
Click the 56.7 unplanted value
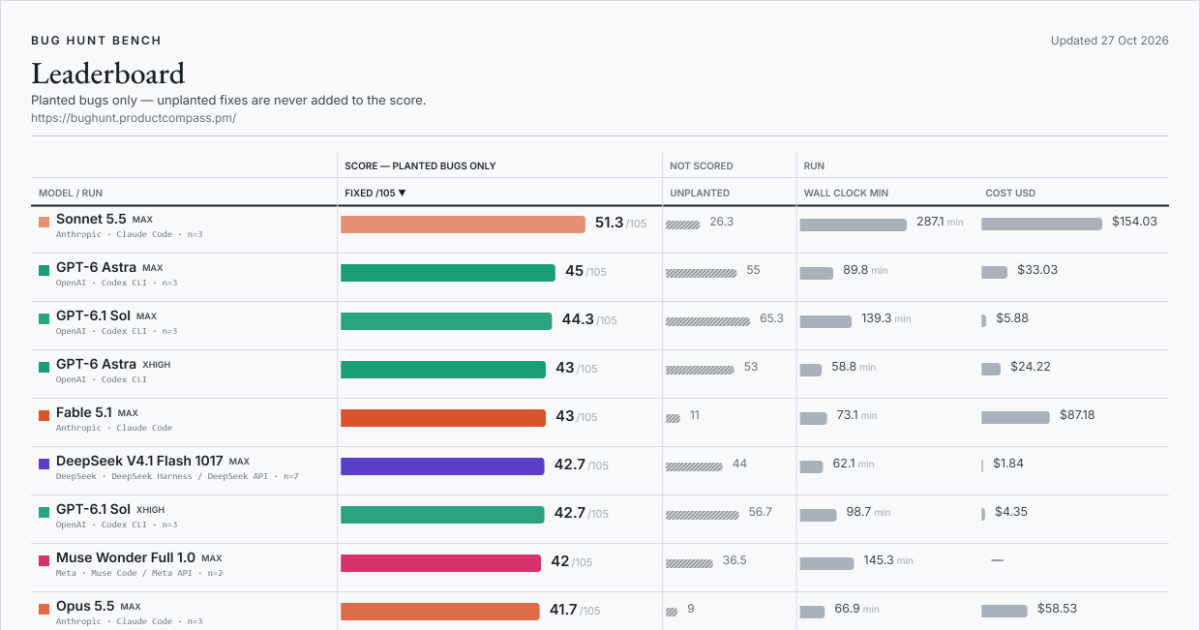(761, 512)
